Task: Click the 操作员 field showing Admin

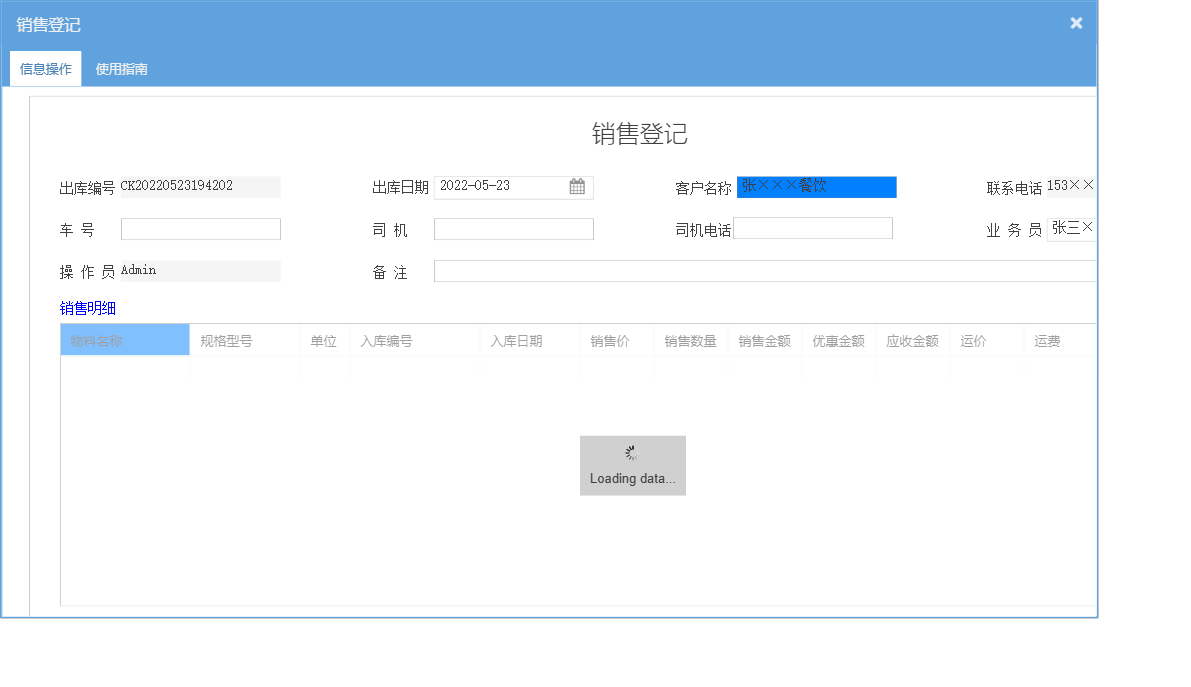Action: (x=200, y=270)
